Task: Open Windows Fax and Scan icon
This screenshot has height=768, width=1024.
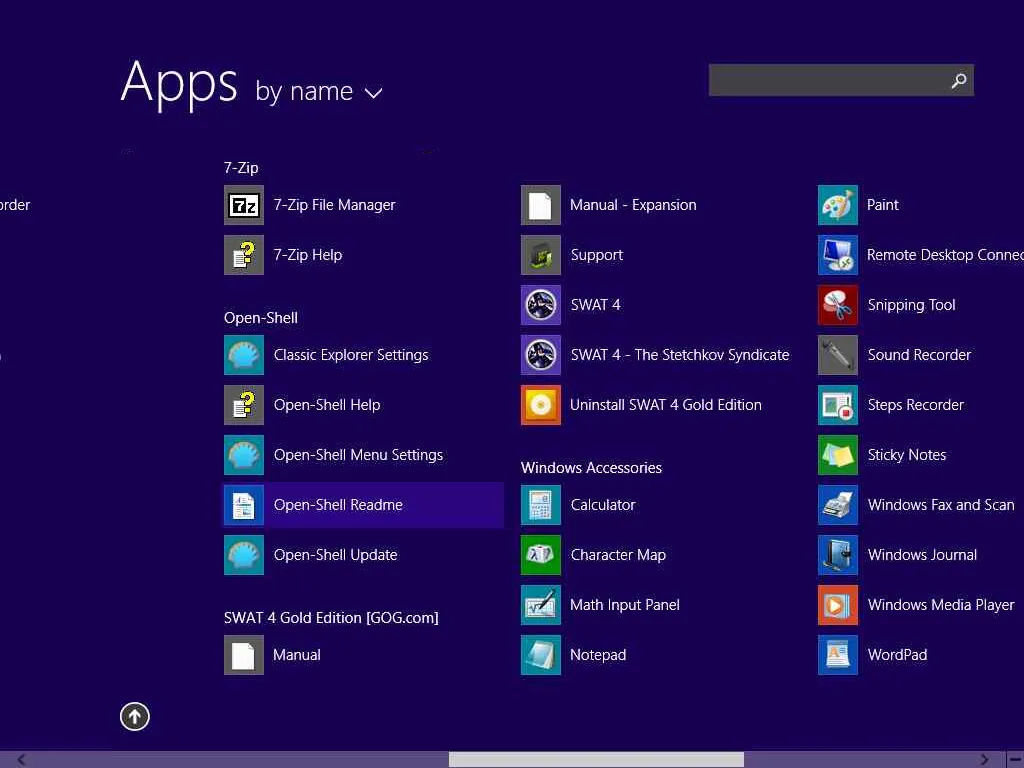Action: [x=838, y=505]
